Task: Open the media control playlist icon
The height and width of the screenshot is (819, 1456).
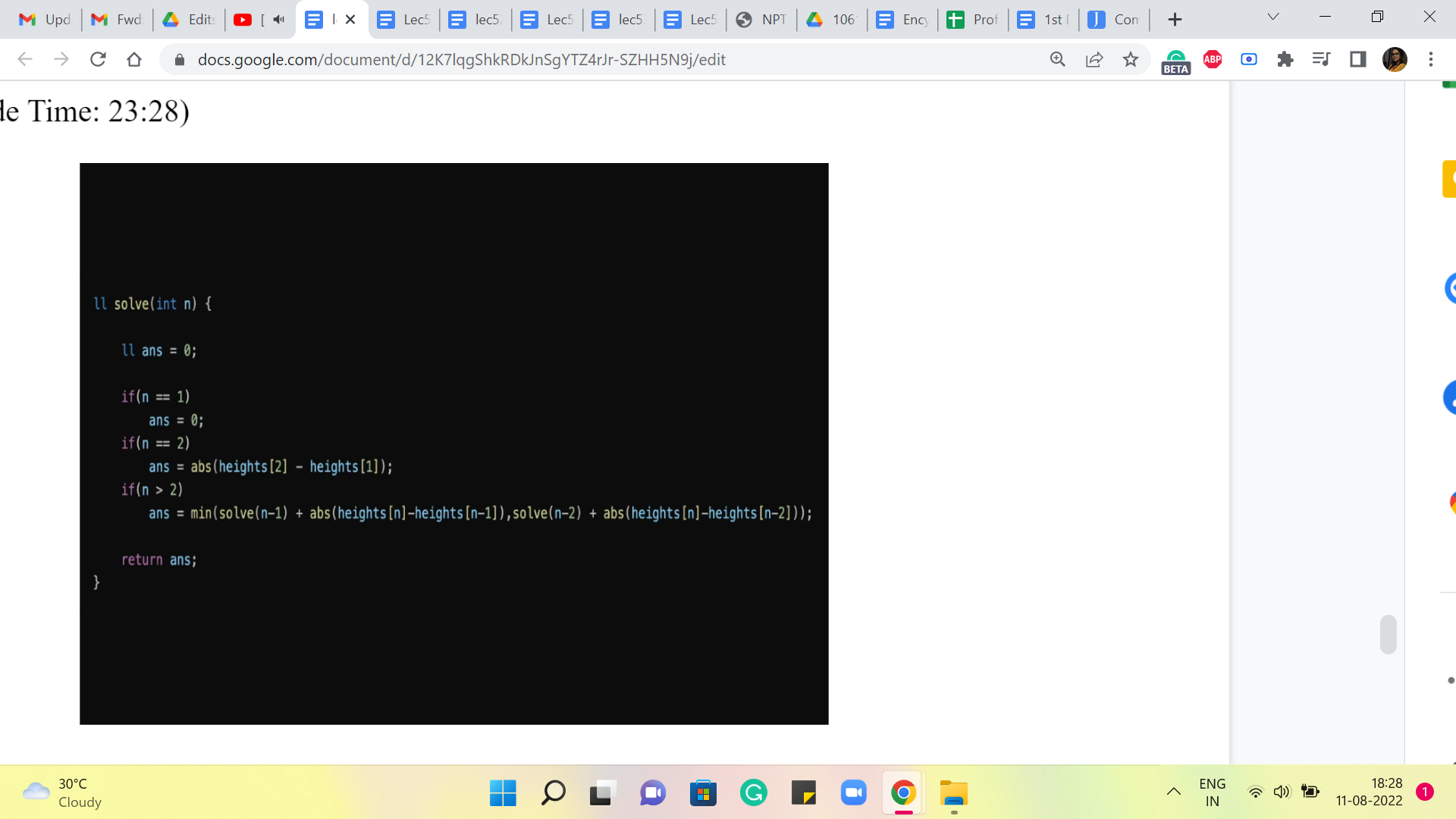Action: pyautogui.click(x=1321, y=59)
